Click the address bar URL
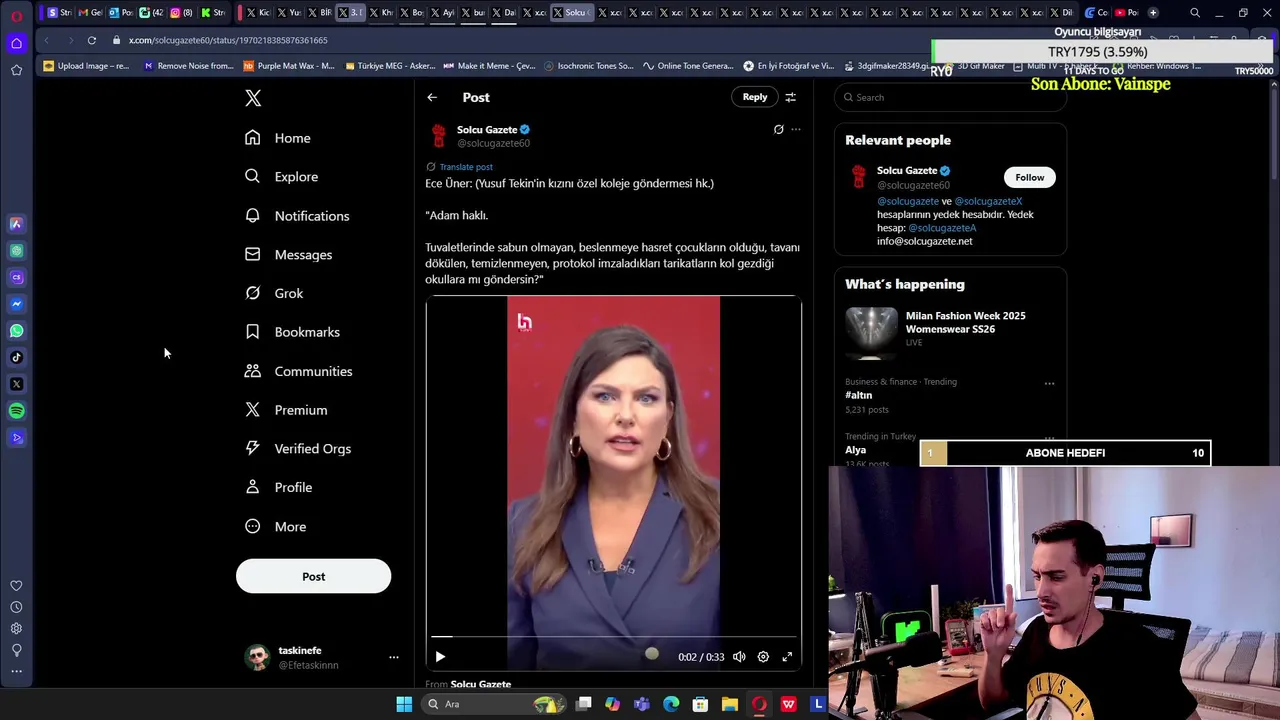The width and height of the screenshot is (1280, 720). pyautogui.click(x=228, y=40)
